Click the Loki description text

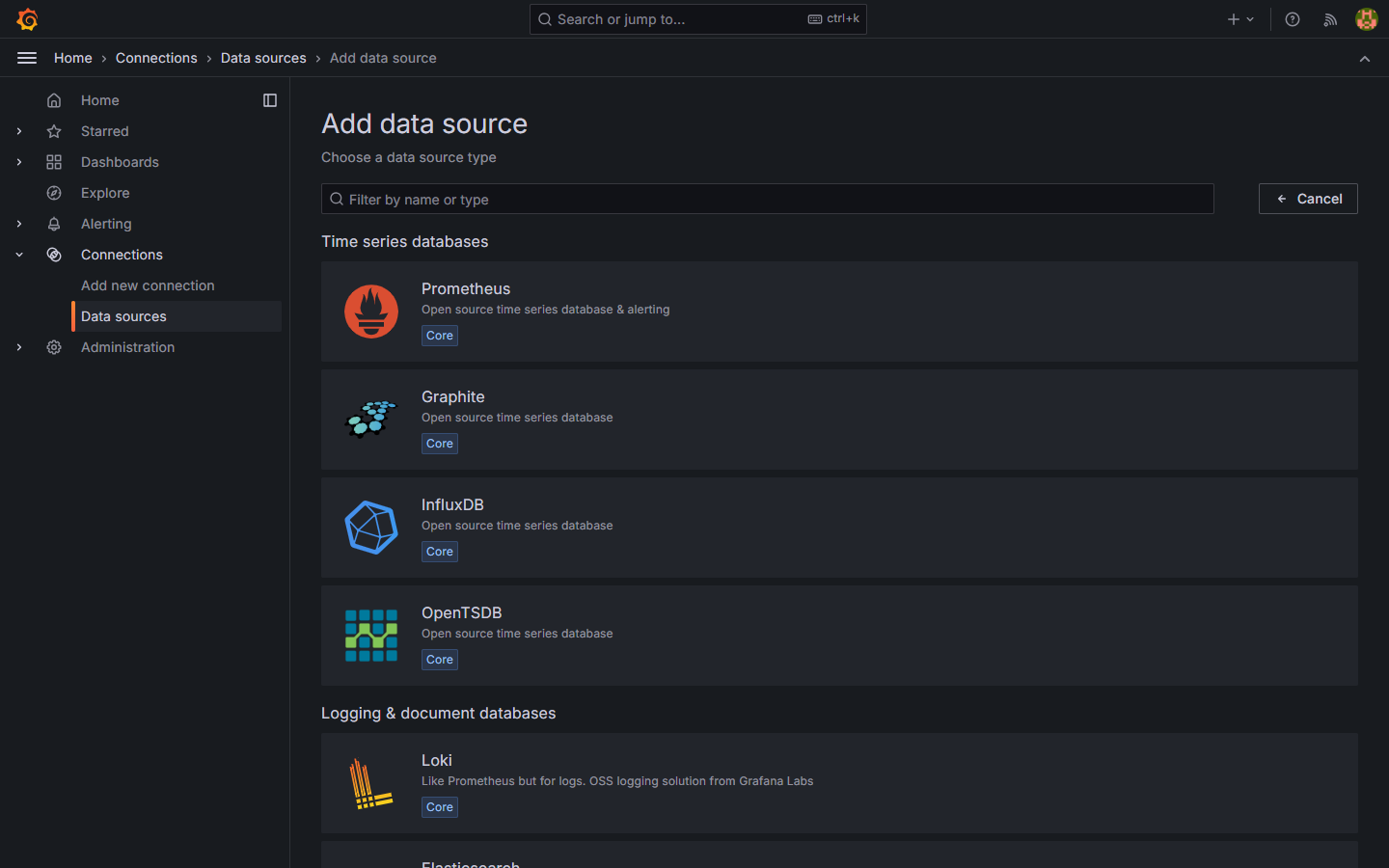tap(617, 781)
